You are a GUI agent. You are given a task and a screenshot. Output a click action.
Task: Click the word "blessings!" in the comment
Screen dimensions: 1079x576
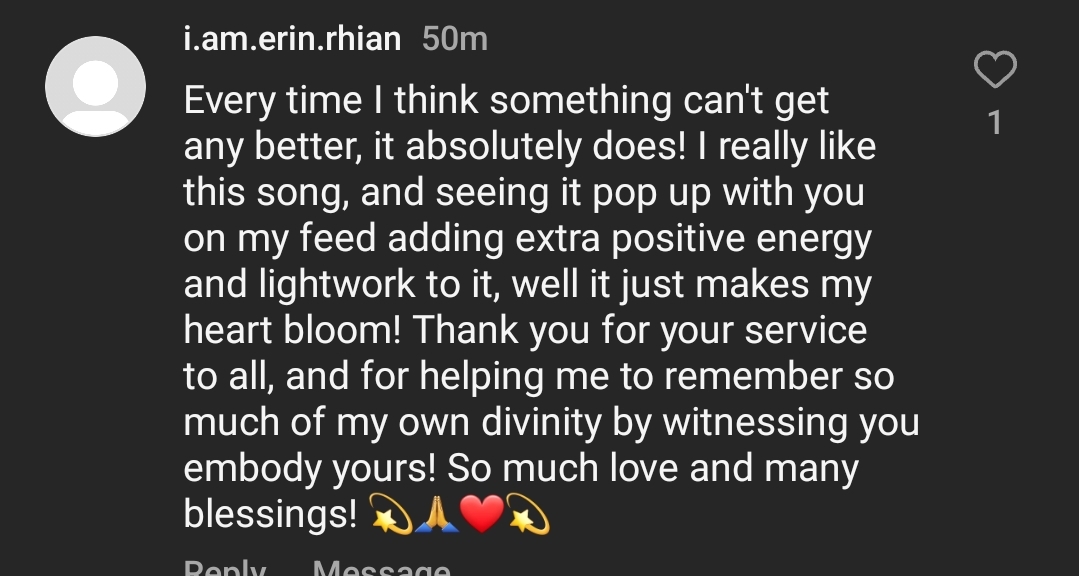270,514
